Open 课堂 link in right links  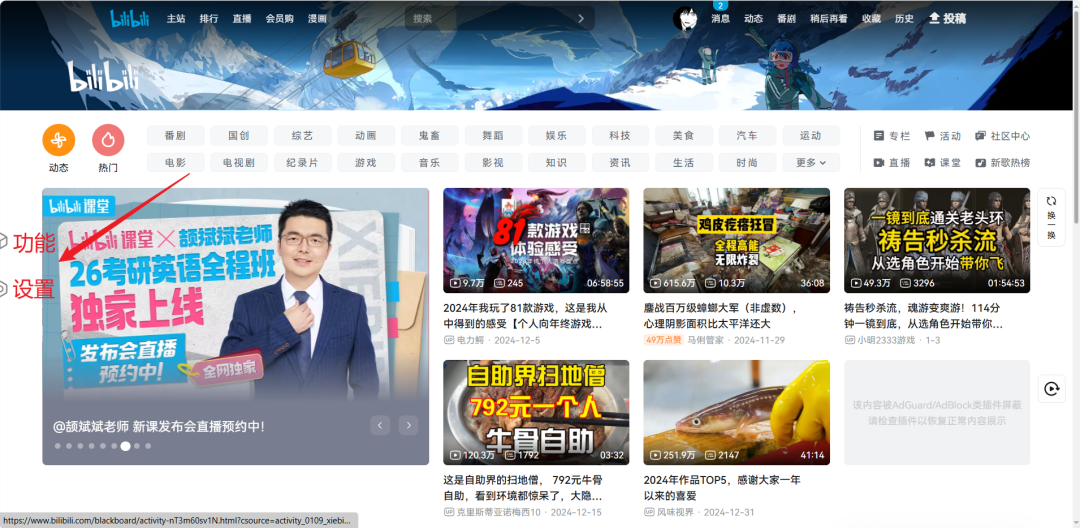[942, 163]
